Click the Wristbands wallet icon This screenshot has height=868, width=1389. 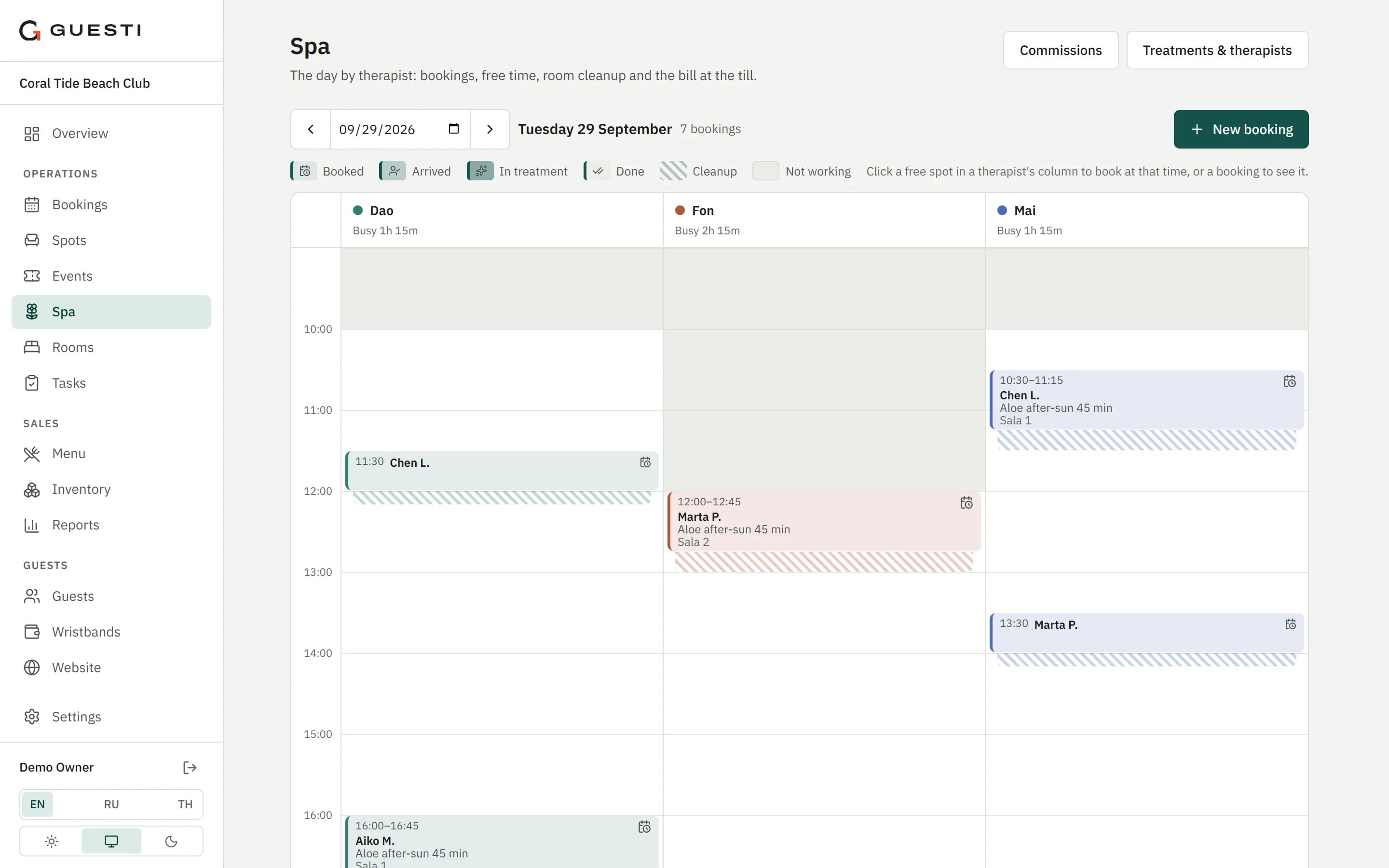(x=31, y=632)
